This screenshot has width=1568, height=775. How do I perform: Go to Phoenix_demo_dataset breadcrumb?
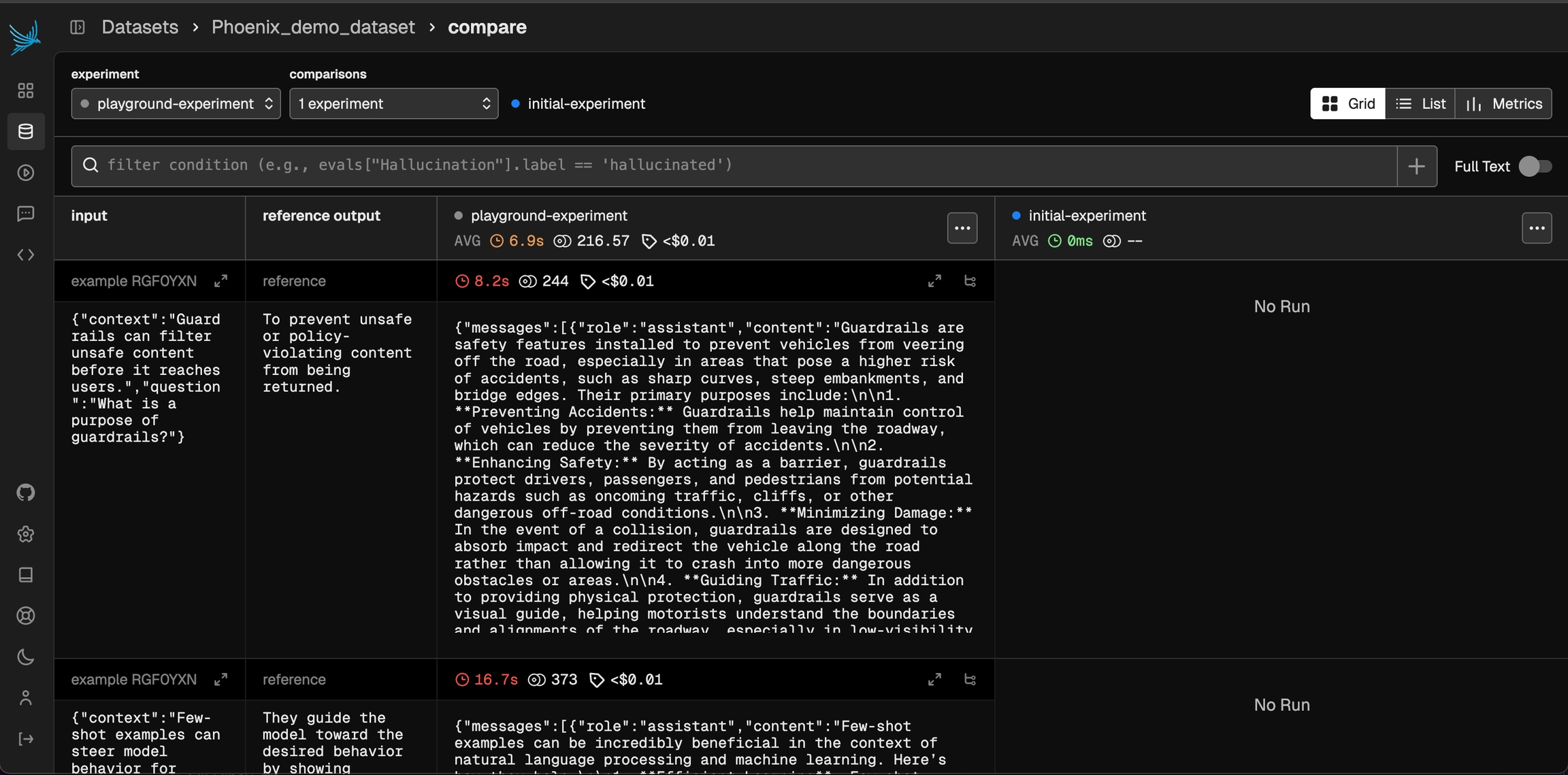click(x=313, y=27)
